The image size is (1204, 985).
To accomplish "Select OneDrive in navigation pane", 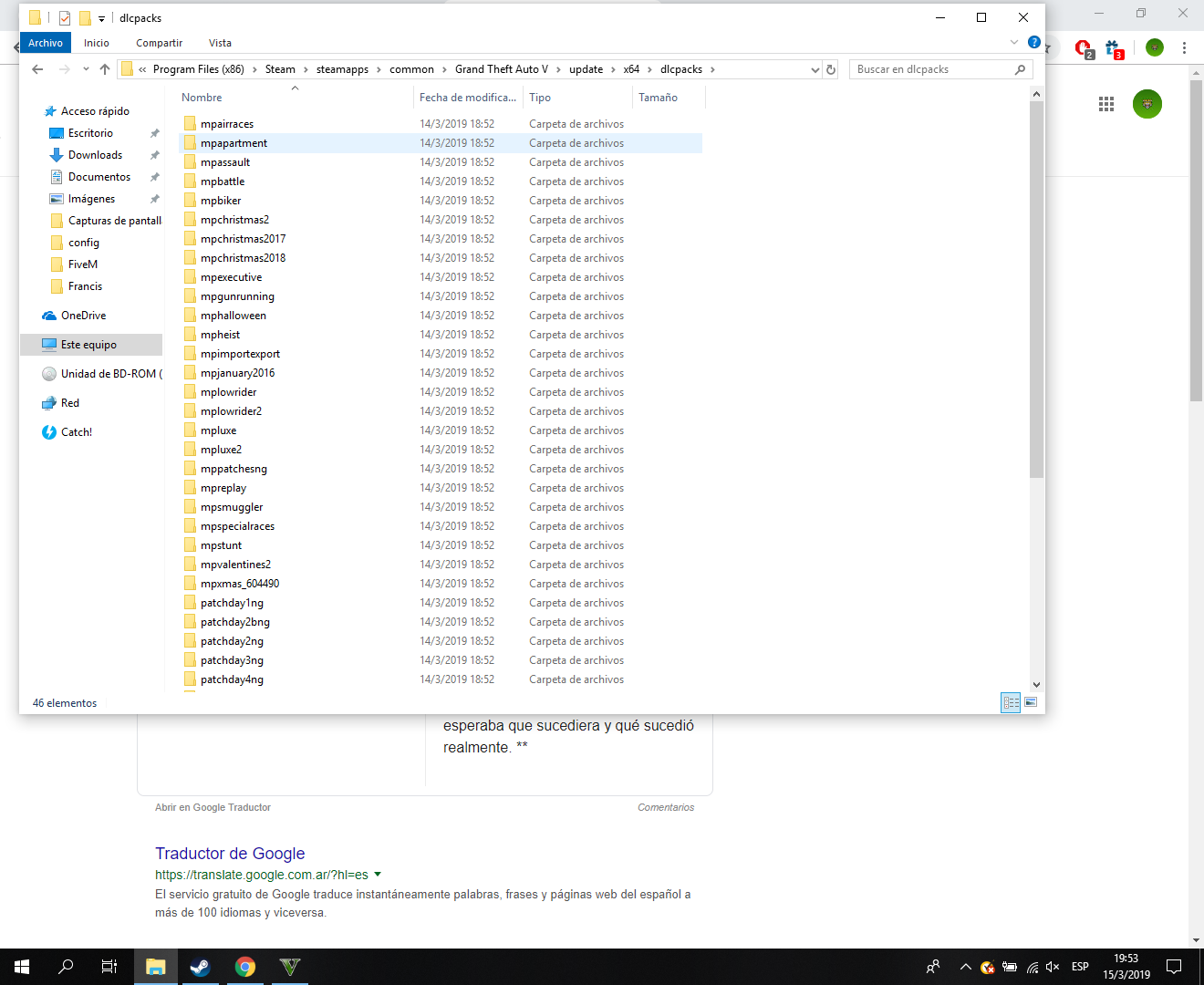I will tap(83, 316).
